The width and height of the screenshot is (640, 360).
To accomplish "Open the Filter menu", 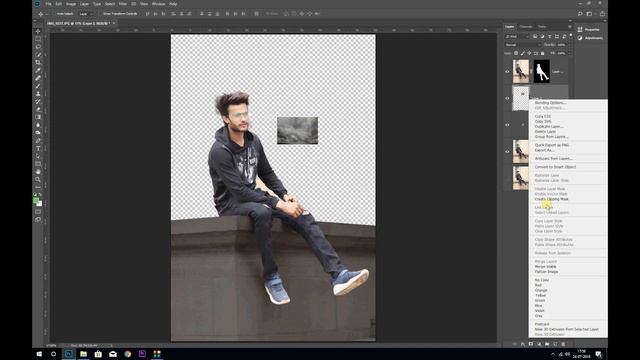I will 122,4.
